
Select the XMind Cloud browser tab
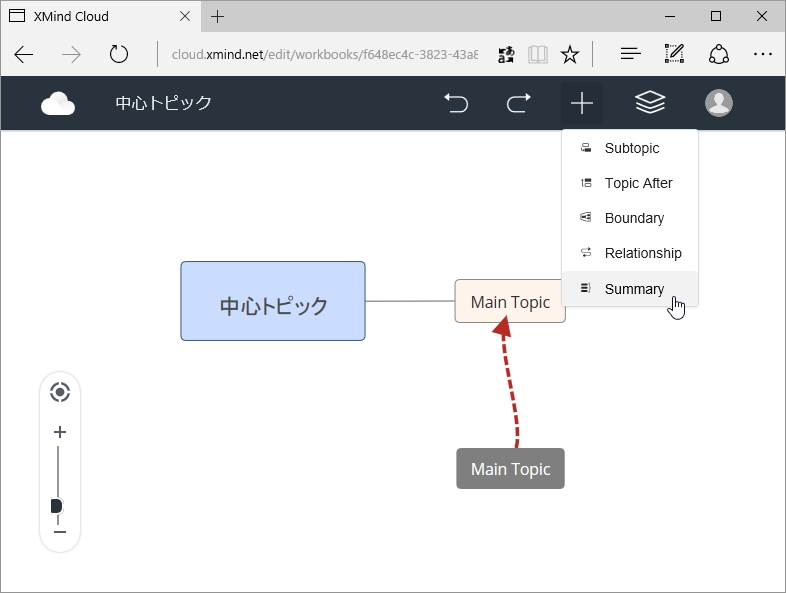pyautogui.click(x=101, y=16)
